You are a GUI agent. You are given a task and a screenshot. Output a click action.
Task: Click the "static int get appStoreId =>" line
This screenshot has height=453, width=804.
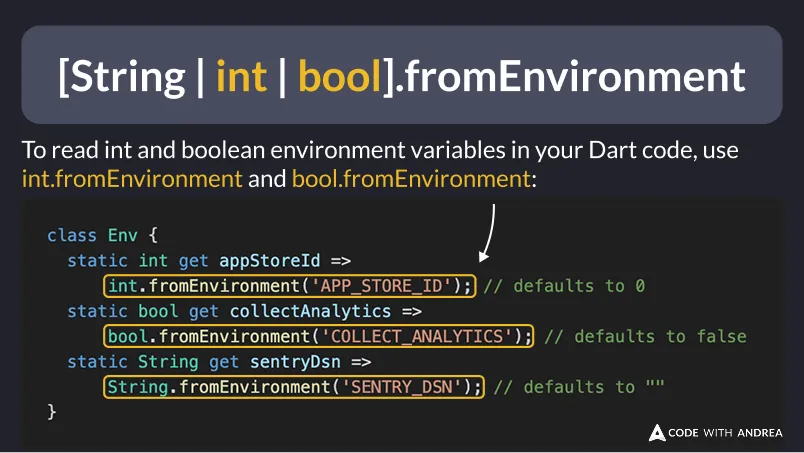point(209,261)
